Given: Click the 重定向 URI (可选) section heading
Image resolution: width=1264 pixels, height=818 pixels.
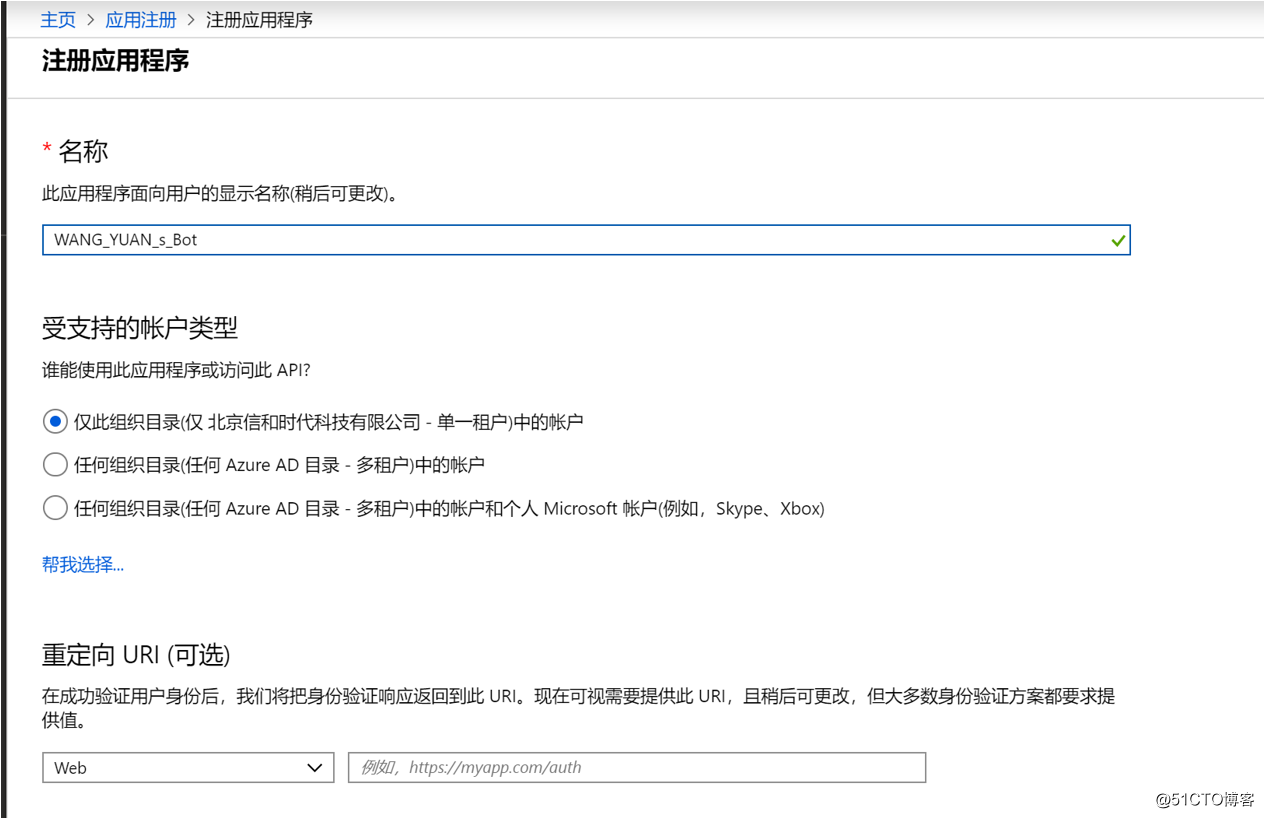Looking at the screenshot, I should point(135,654).
